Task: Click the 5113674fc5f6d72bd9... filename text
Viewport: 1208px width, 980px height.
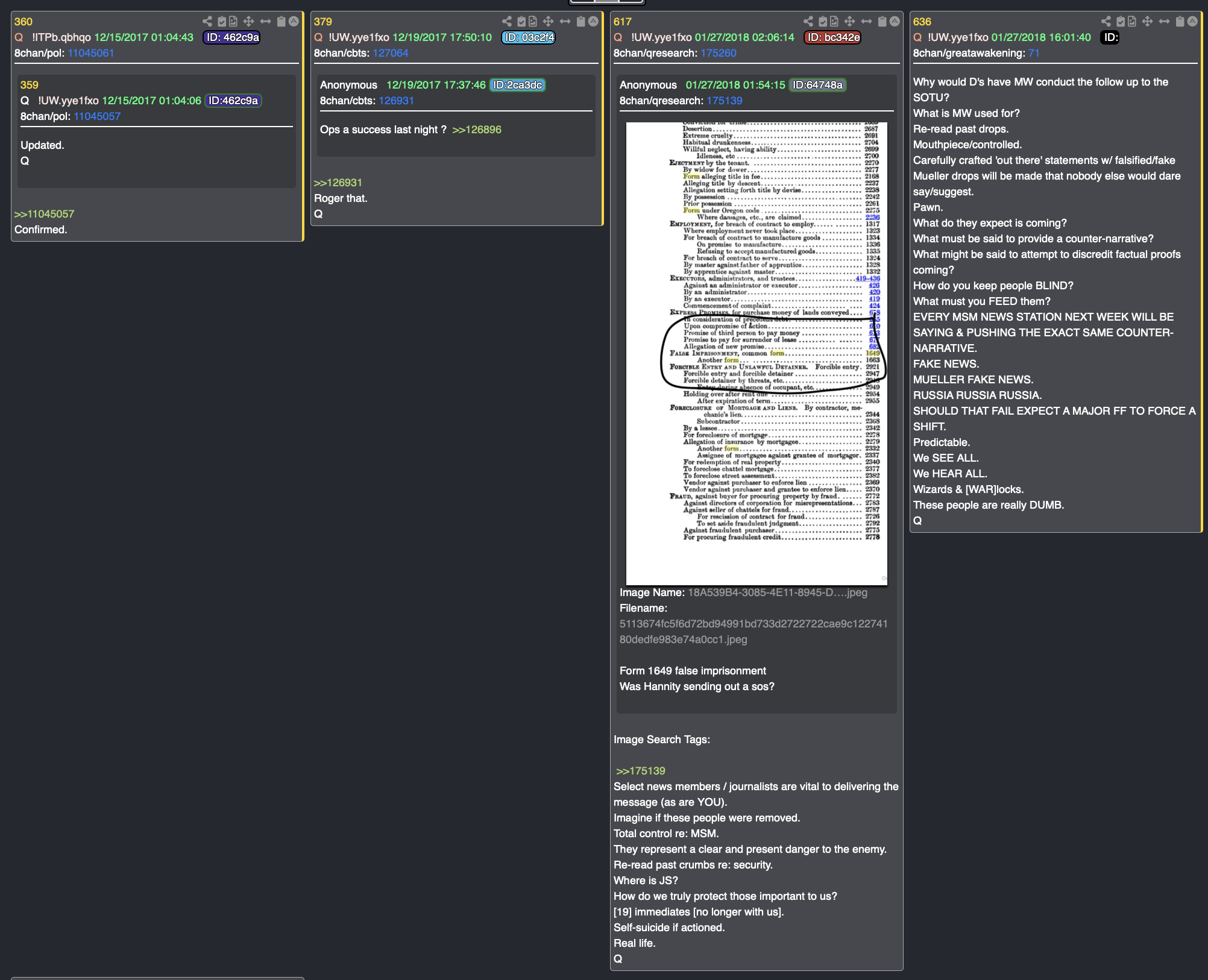Action: coord(753,632)
